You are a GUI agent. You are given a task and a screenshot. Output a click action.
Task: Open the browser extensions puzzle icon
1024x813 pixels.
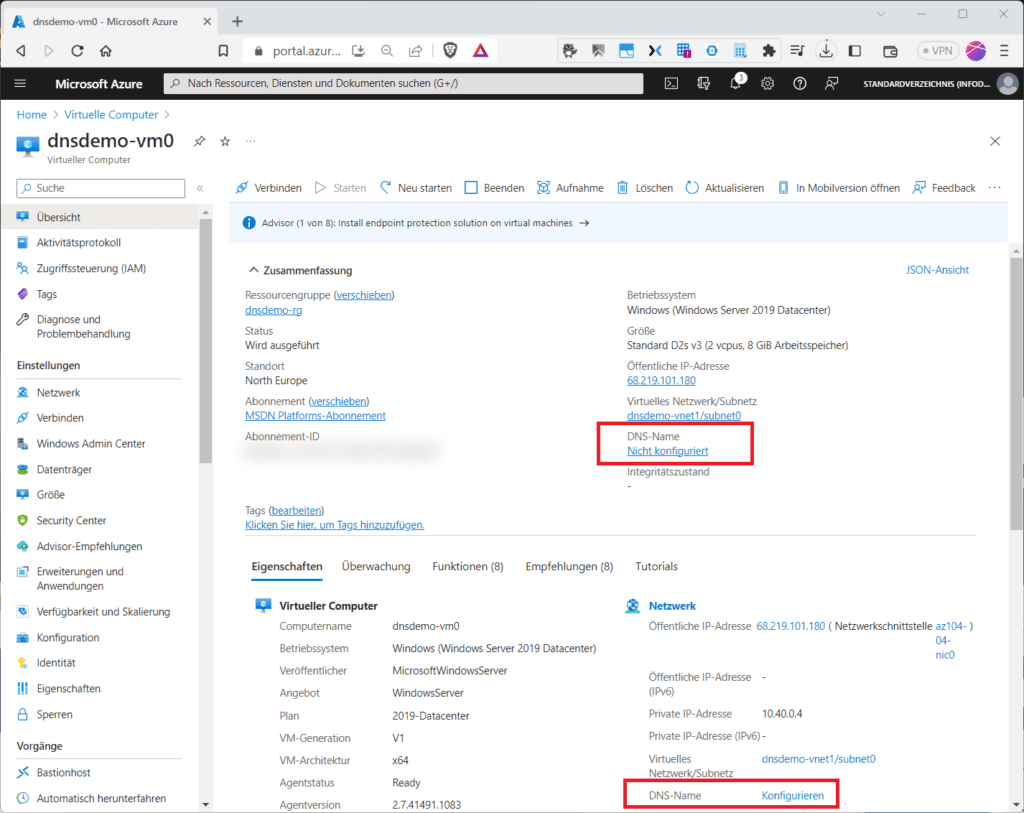point(769,51)
